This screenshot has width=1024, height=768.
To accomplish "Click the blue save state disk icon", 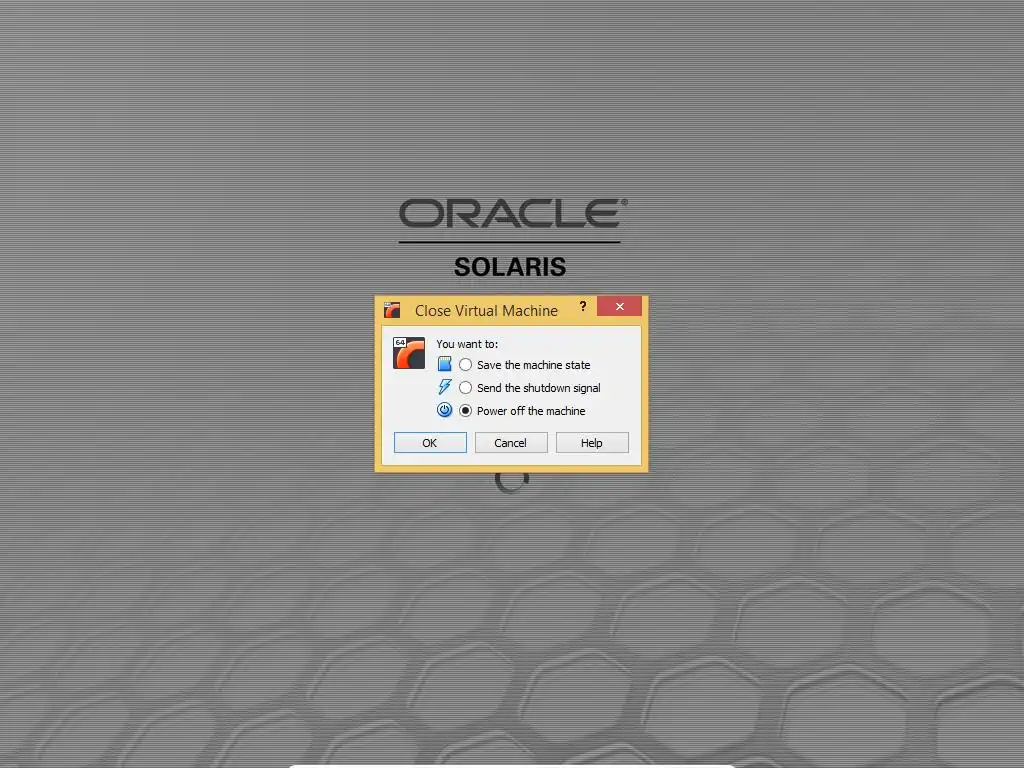I will point(444,364).
